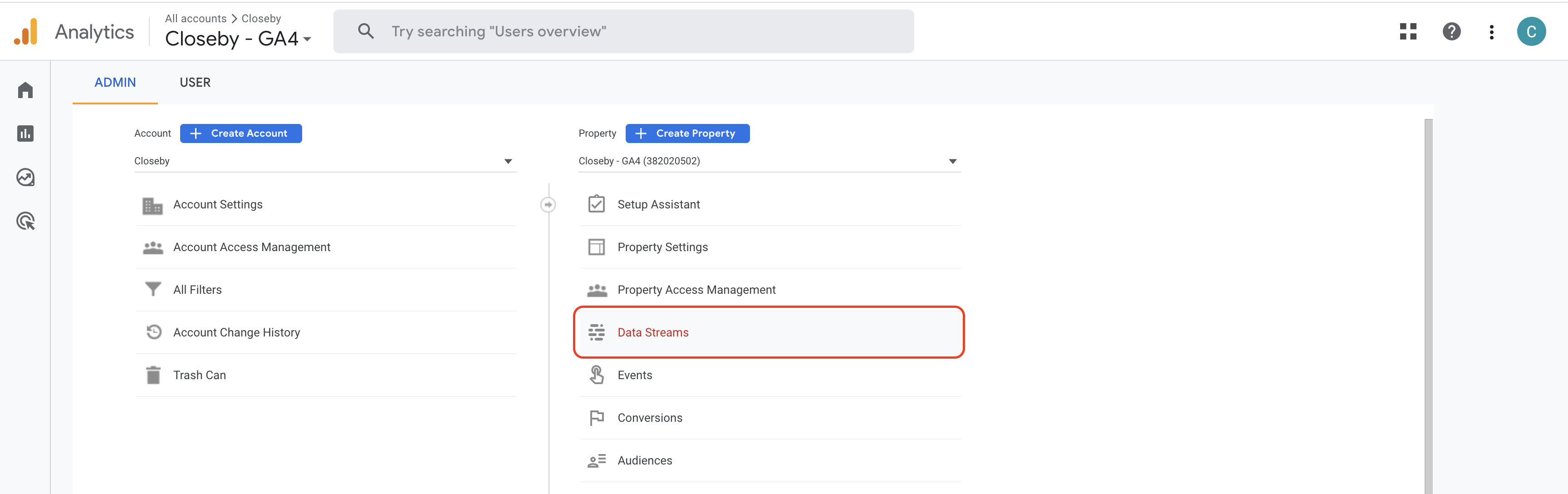Click the Create Account button
This screenshot has width=1568, height=494.
241,133
